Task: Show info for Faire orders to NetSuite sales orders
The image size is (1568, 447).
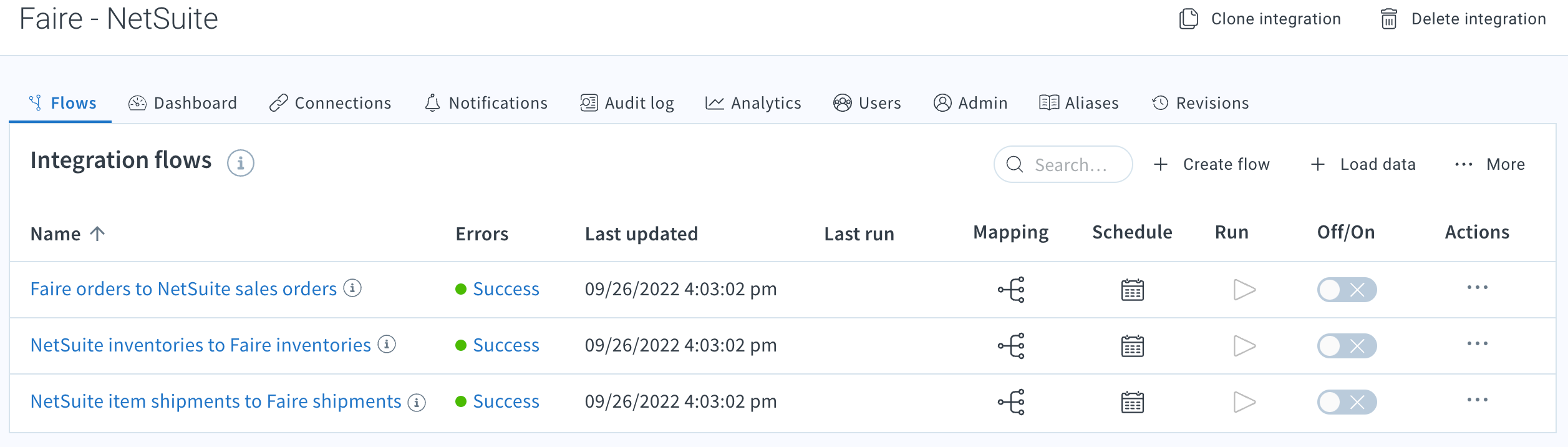Action: [x=352, y=288]
